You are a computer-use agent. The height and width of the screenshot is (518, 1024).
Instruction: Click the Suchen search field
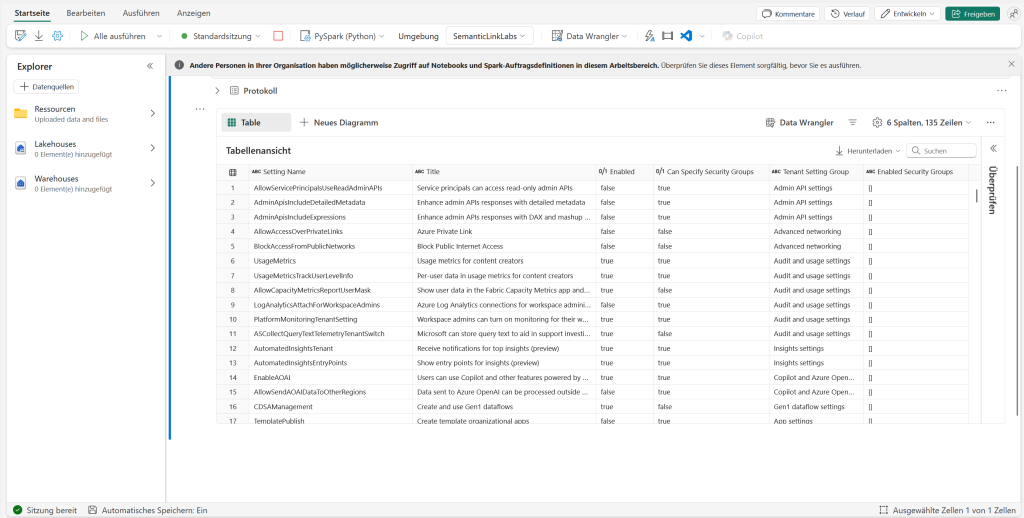pyautogui.click(x=941, y=151)
